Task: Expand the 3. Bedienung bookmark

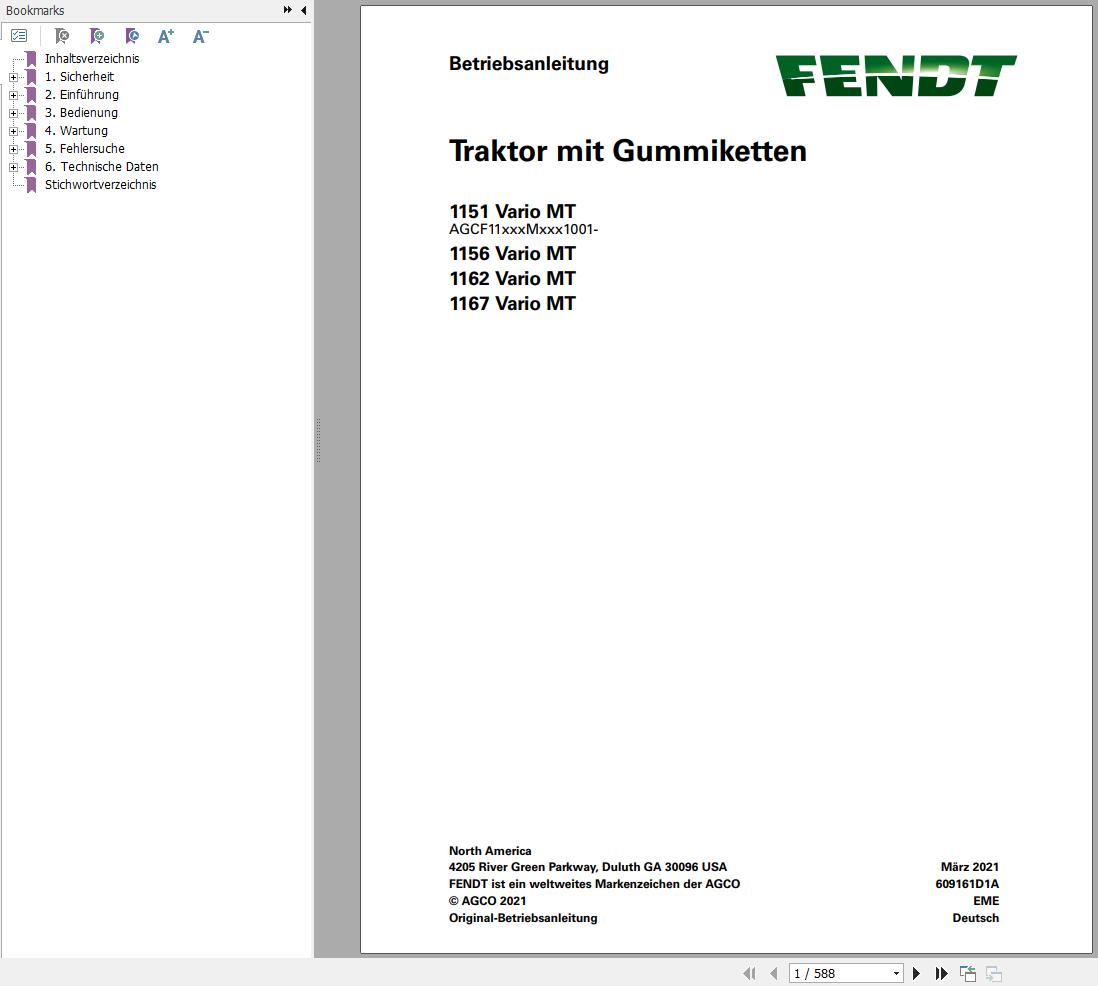Action: click(13, 113)
